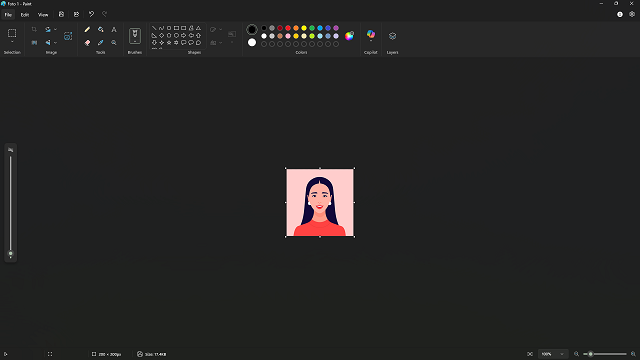Pick the turquoise blue color swatch
Screen dimensions: 640x360
(x=320, y=28)
